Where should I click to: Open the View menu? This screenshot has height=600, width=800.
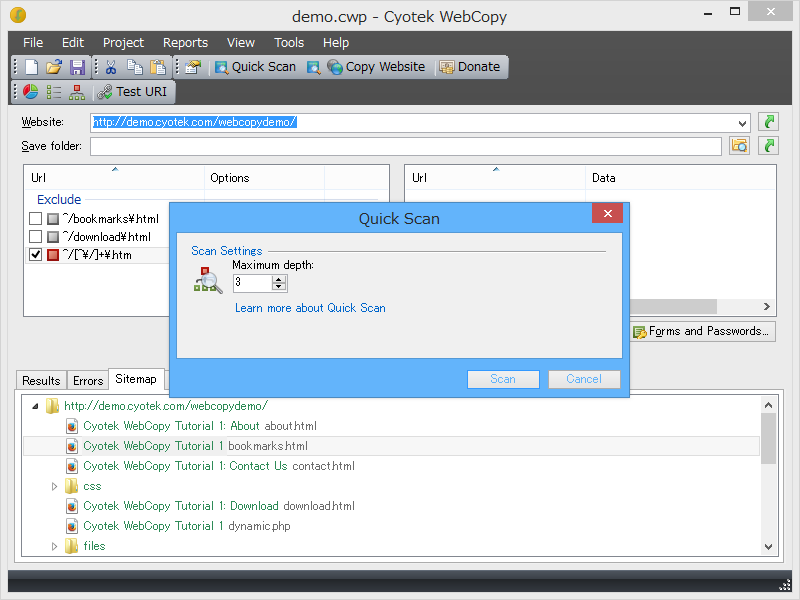(241, 43)
